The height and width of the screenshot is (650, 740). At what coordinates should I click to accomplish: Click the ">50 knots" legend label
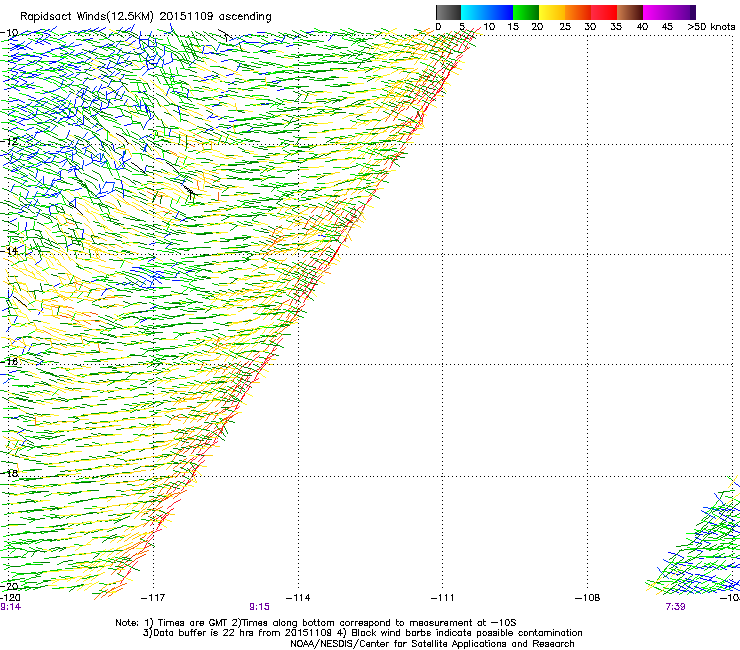[711, 27]
